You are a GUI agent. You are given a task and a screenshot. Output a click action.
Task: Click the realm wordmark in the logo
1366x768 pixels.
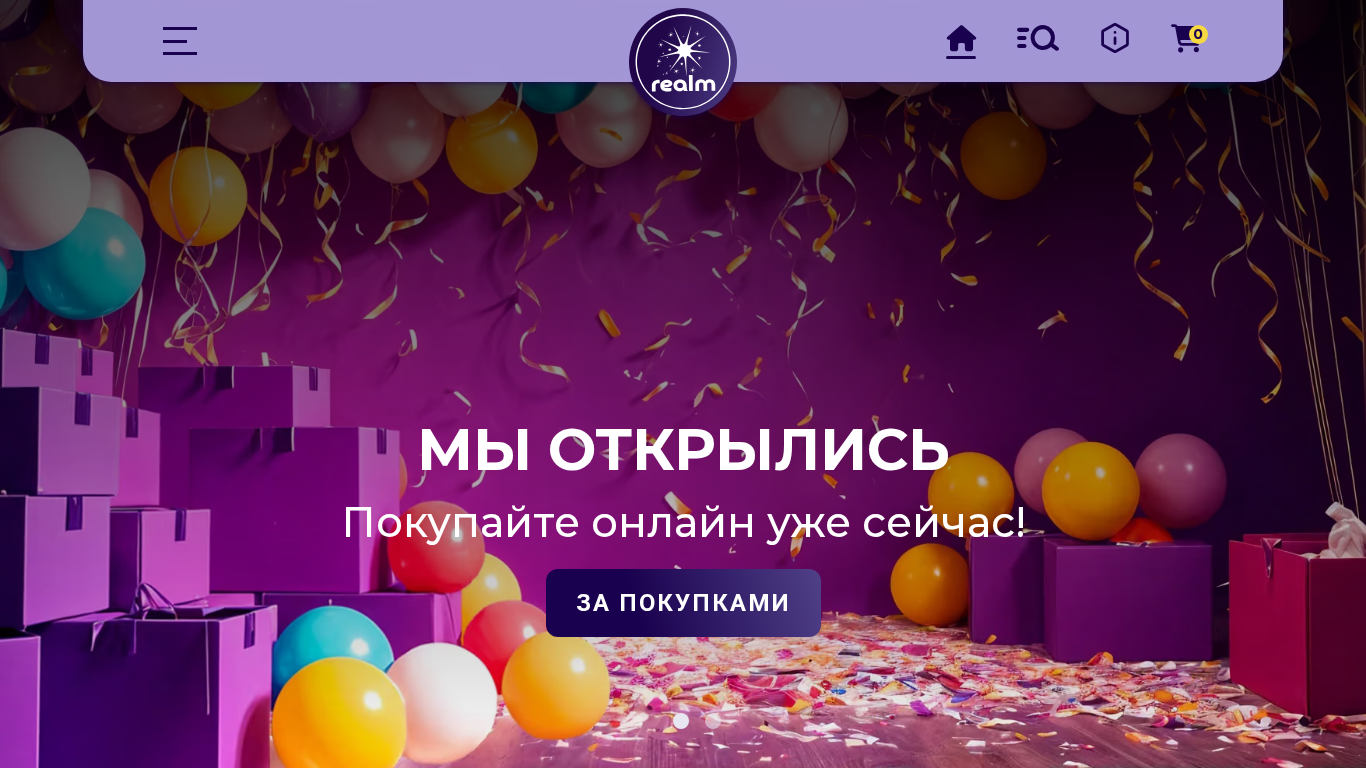tap(683, 84)
